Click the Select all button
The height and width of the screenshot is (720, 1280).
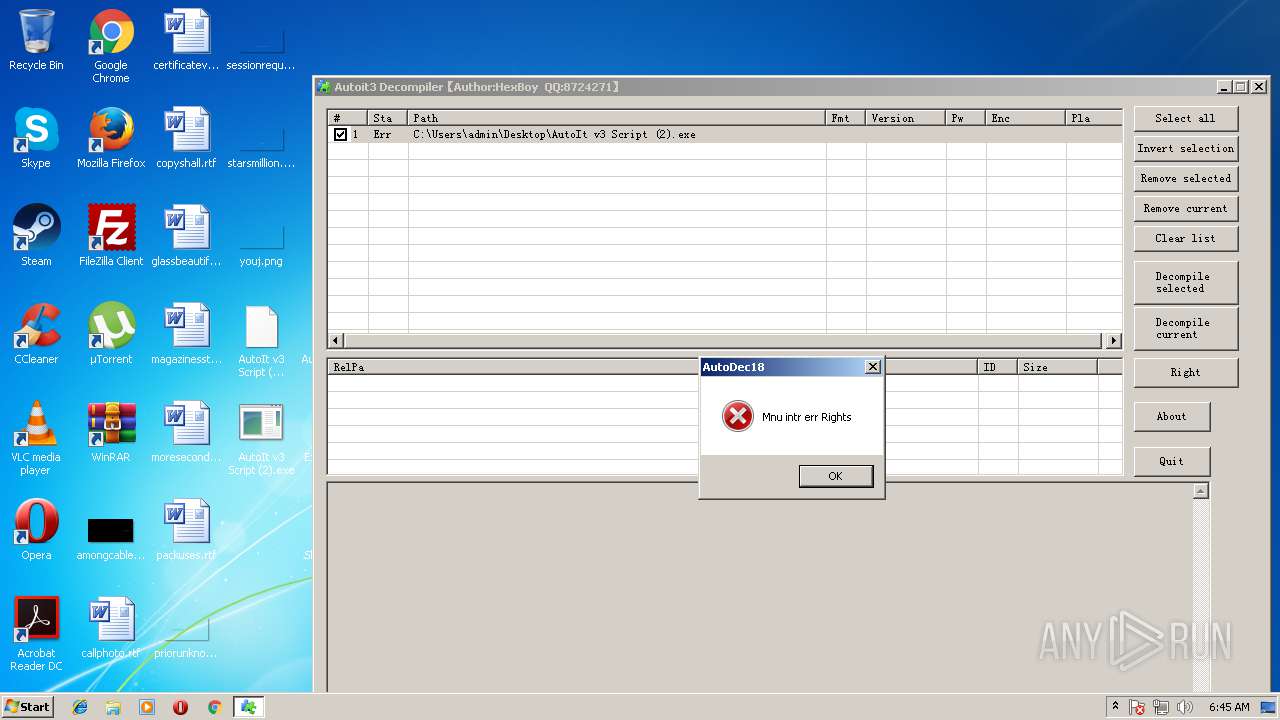click(x=1185, y=118)
